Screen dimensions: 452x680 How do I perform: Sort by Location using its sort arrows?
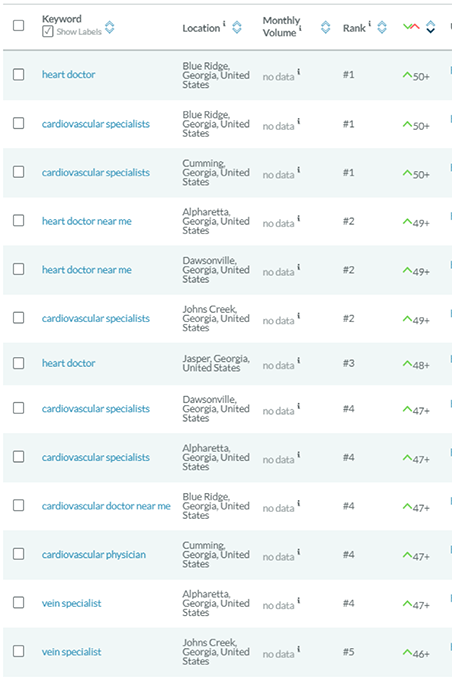pyautogui.click(x=237, y=27)
